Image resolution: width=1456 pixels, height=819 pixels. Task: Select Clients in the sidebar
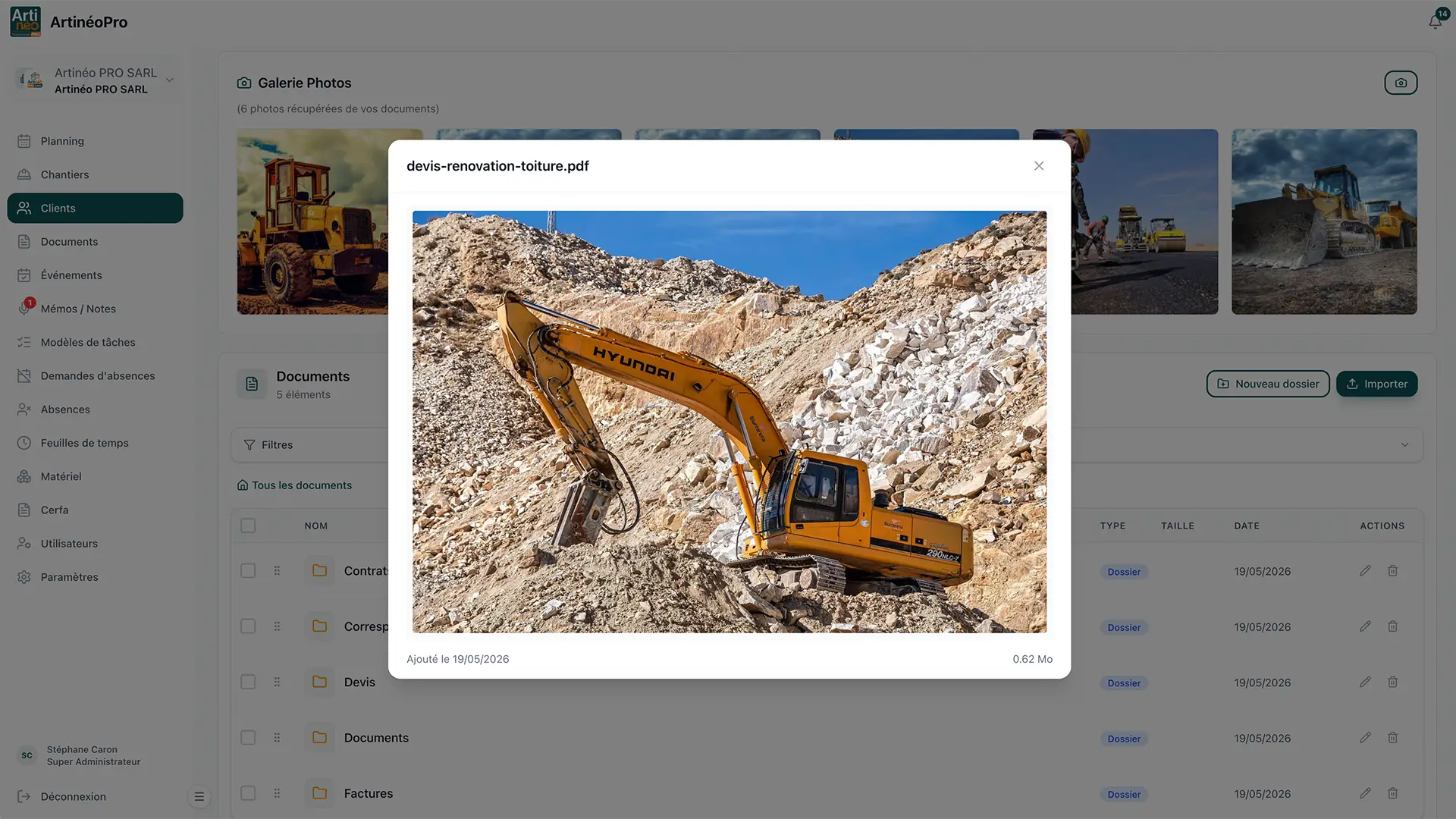click(x=95, y=208)
